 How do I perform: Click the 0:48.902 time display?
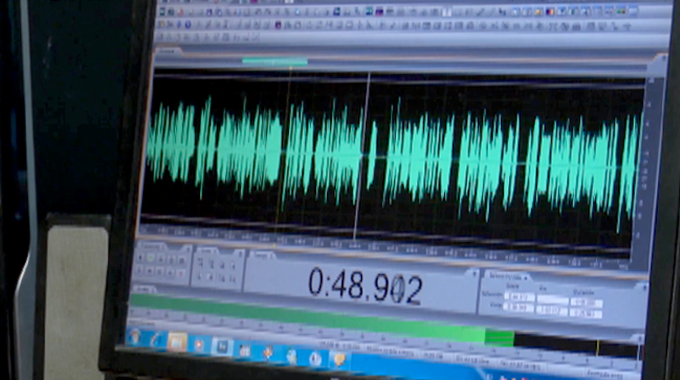365,285
